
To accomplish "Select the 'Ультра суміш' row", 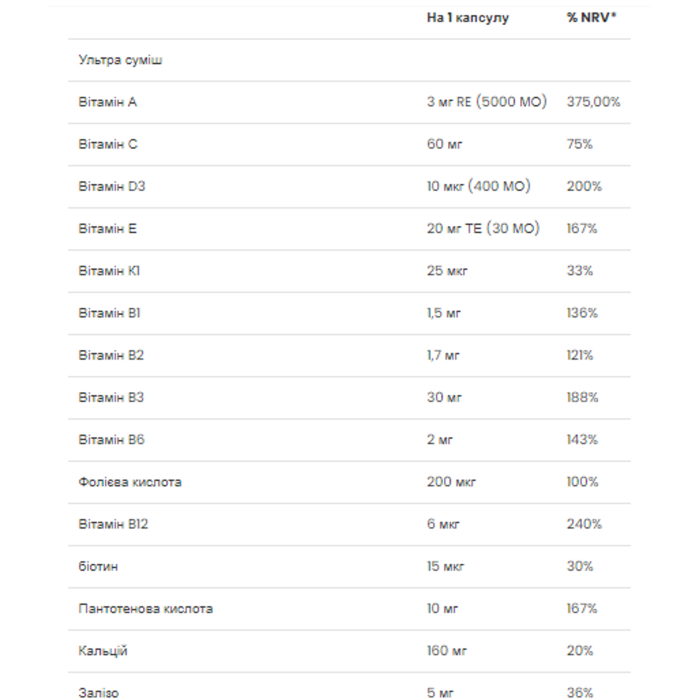I will (x=349, y=60).
